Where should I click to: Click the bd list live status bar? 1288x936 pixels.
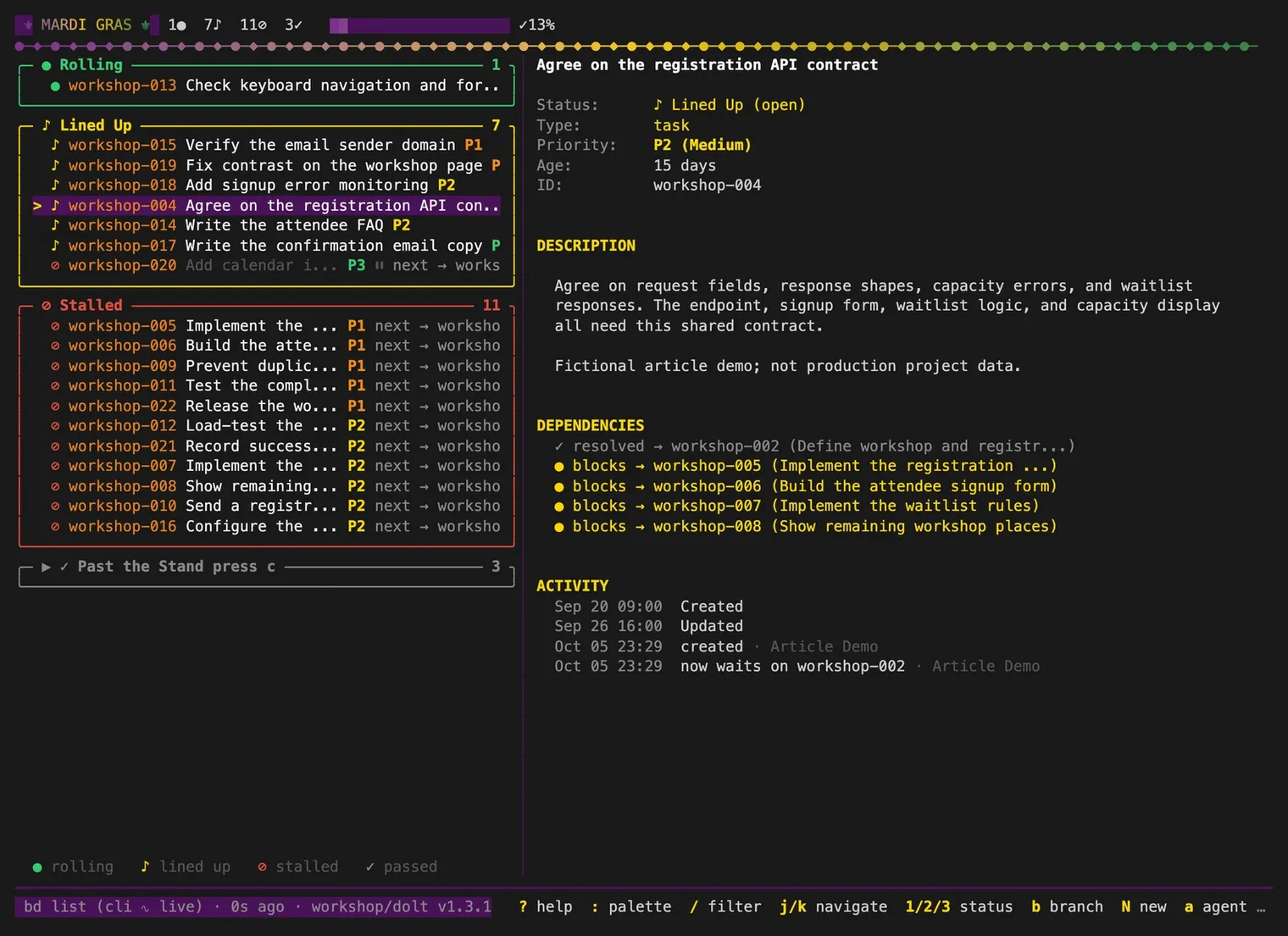coord(254,907)
